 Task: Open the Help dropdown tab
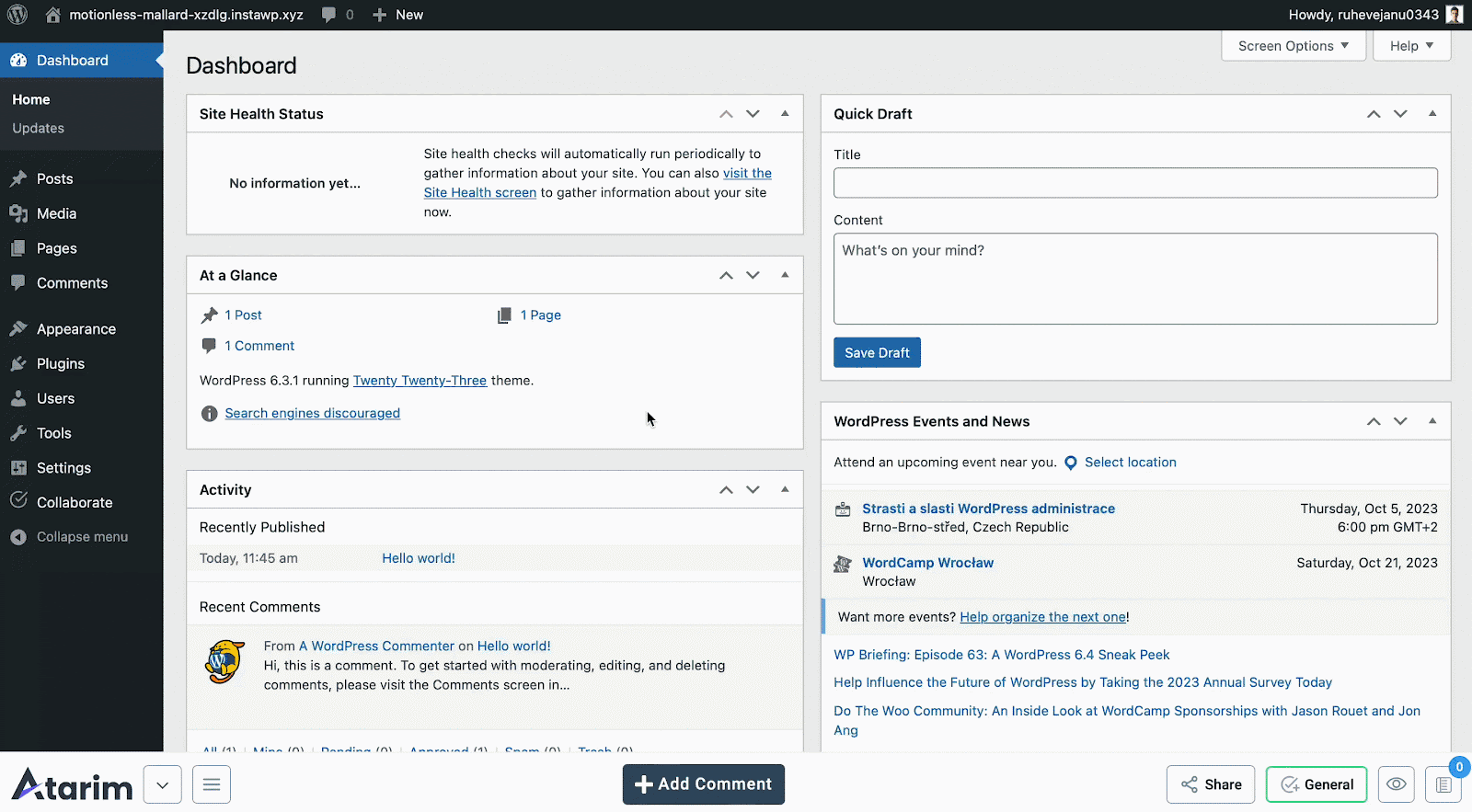pyautogui.click(x=1411, y=46)
